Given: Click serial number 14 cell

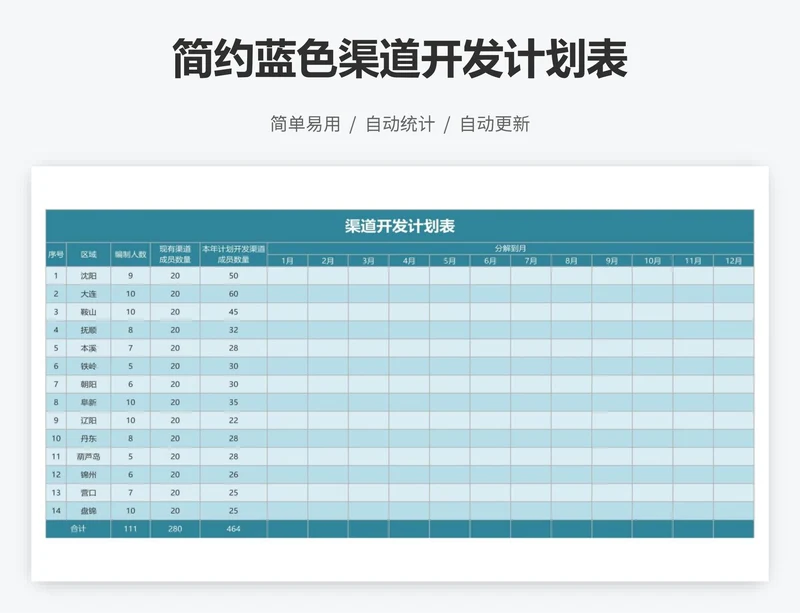Looking at the screenshot, I should tap(56, 511).
